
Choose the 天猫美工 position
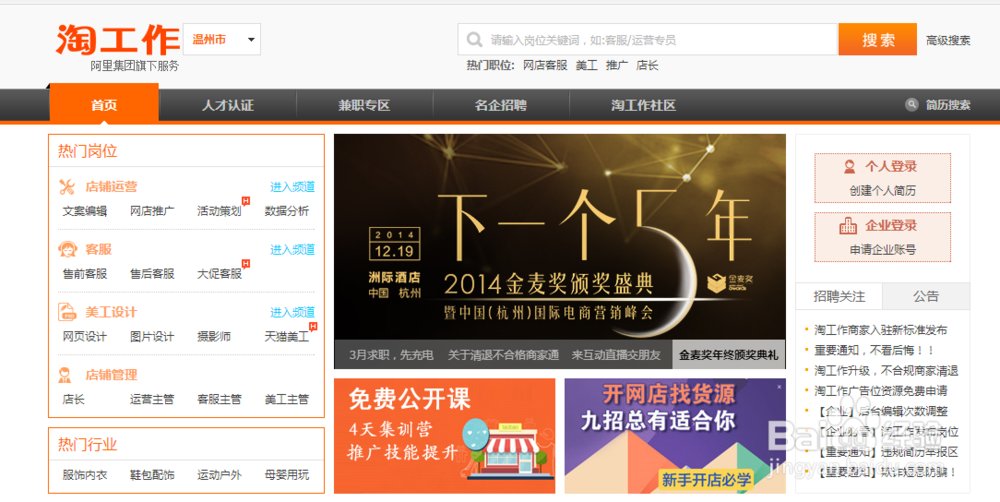tap(287, 336)
